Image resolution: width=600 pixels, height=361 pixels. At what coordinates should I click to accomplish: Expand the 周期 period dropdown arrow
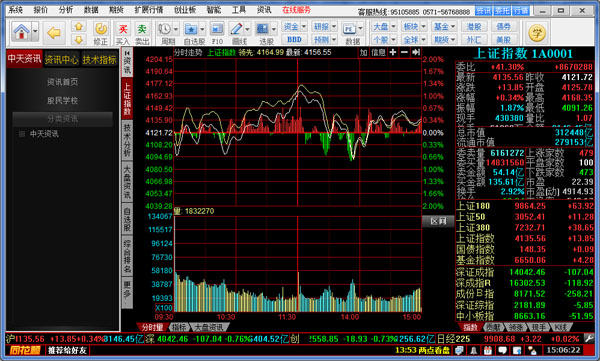tap(176, 29)
